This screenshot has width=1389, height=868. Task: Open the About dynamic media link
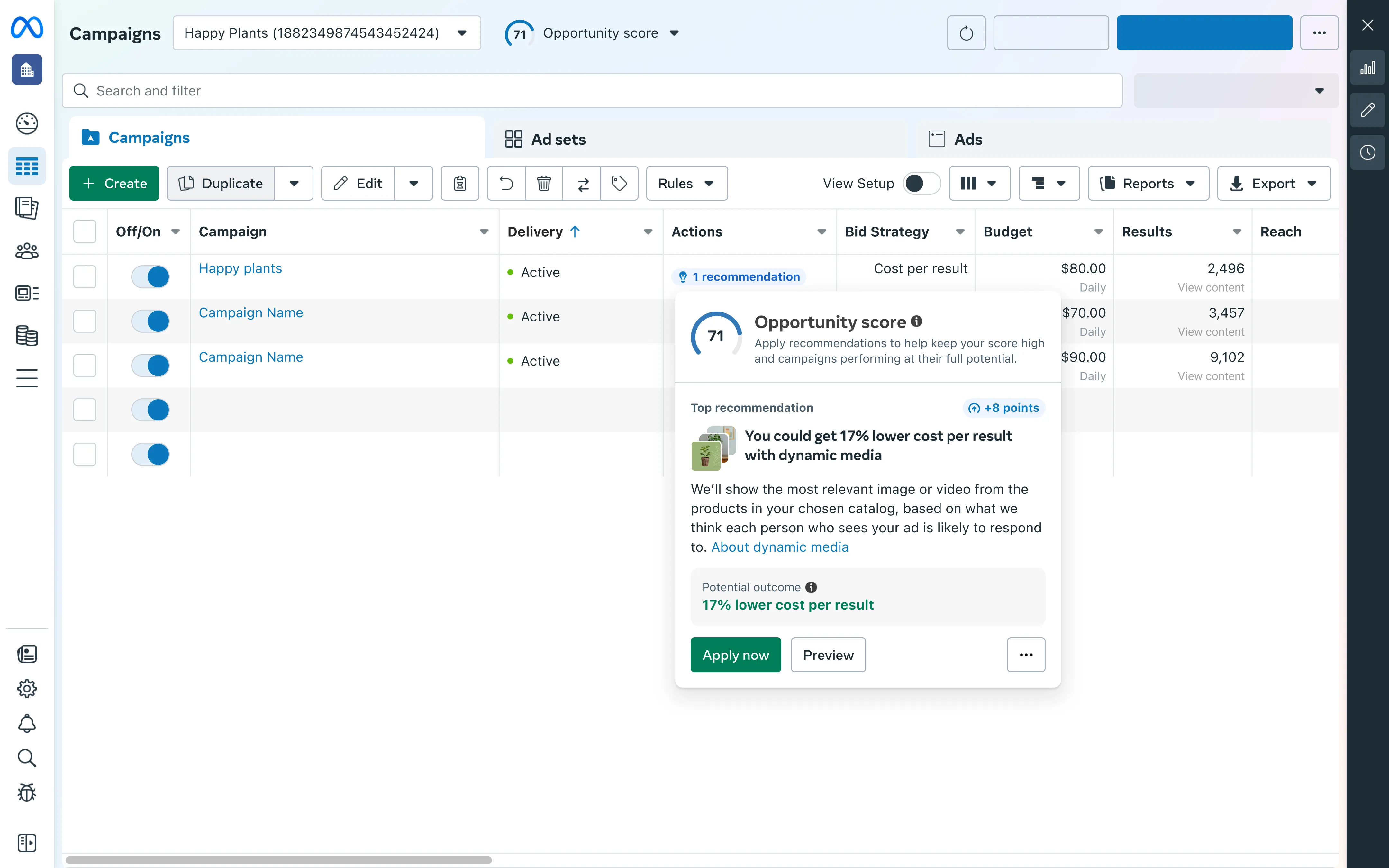point(779,547)
